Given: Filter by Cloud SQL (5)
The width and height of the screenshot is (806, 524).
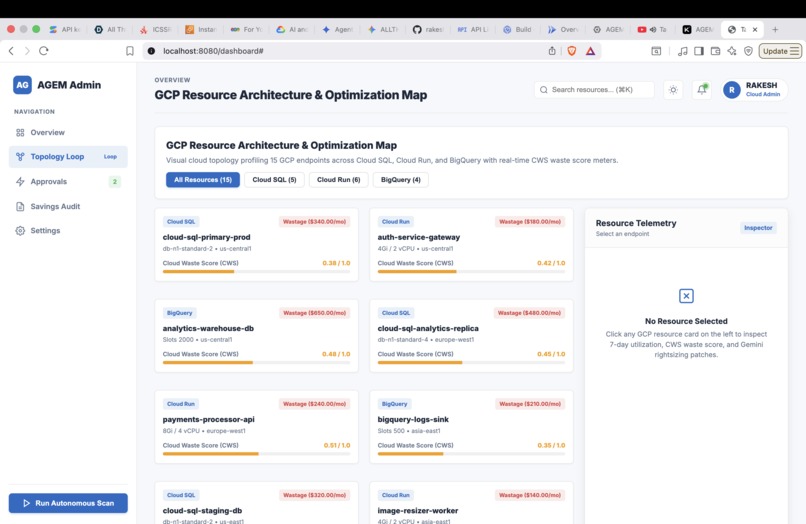Looking at the screenshot, I should (274, 179).
